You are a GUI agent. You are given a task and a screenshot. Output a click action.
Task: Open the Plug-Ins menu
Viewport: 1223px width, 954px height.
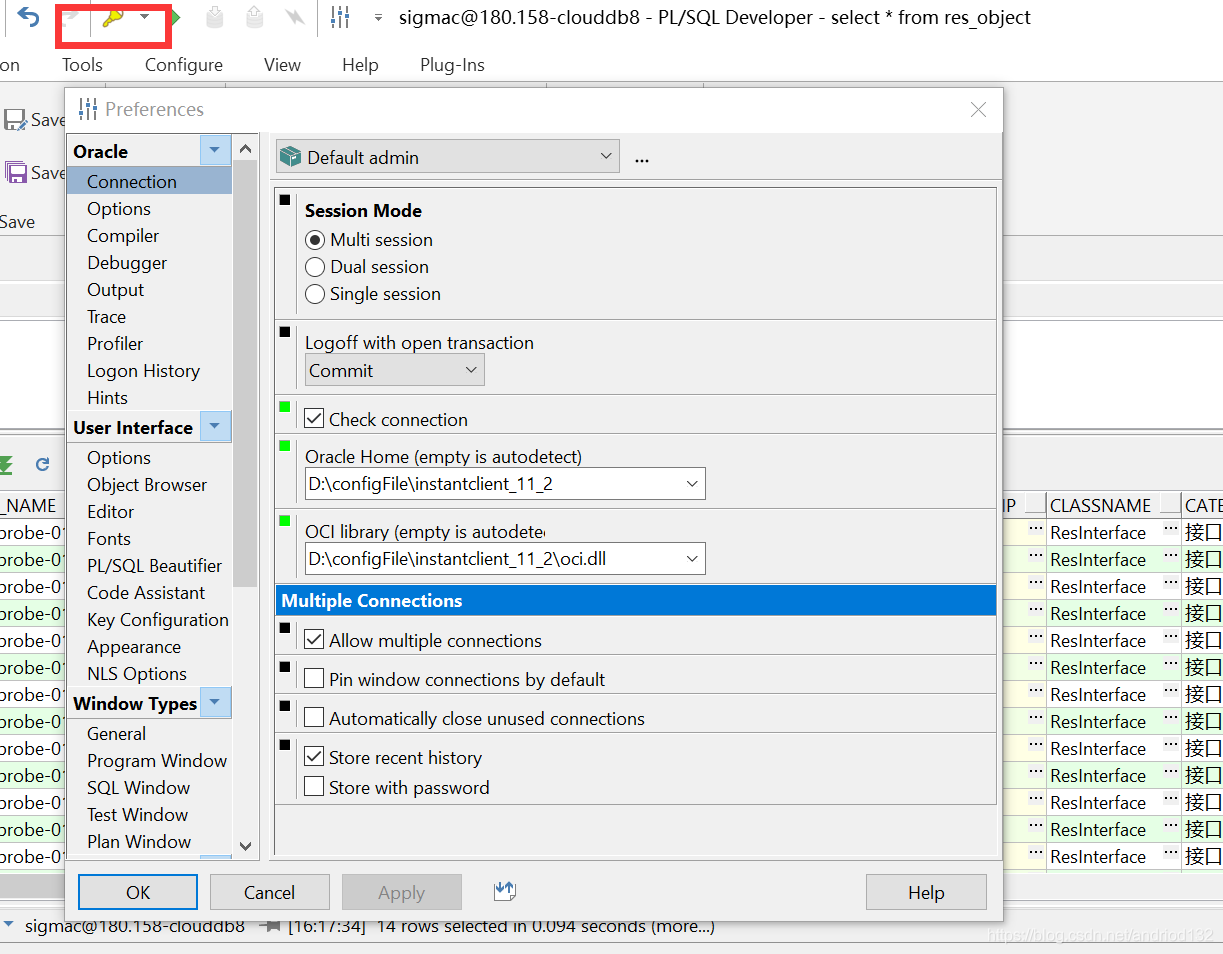452,65
